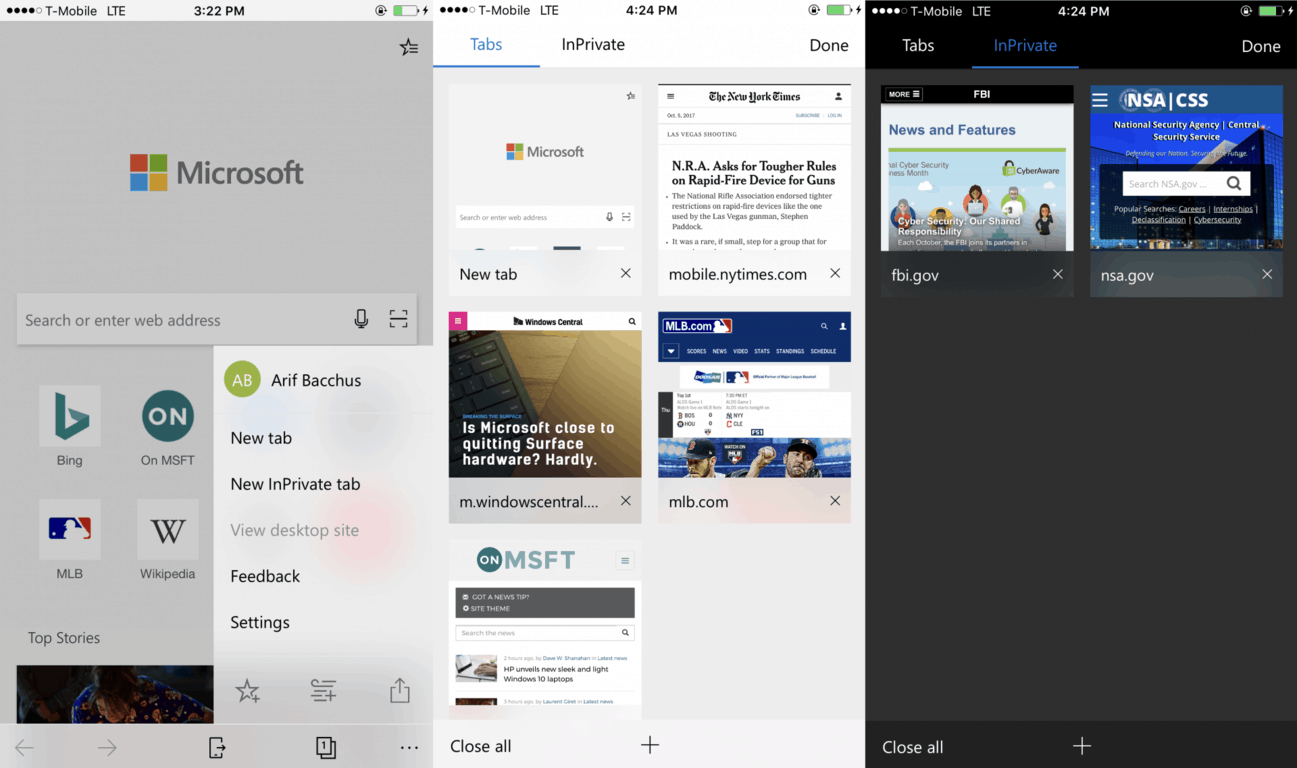Open the Top Stories image thumbnail
The height and width of the screenshot is (768, 1297).
click(x=115, y=694)
